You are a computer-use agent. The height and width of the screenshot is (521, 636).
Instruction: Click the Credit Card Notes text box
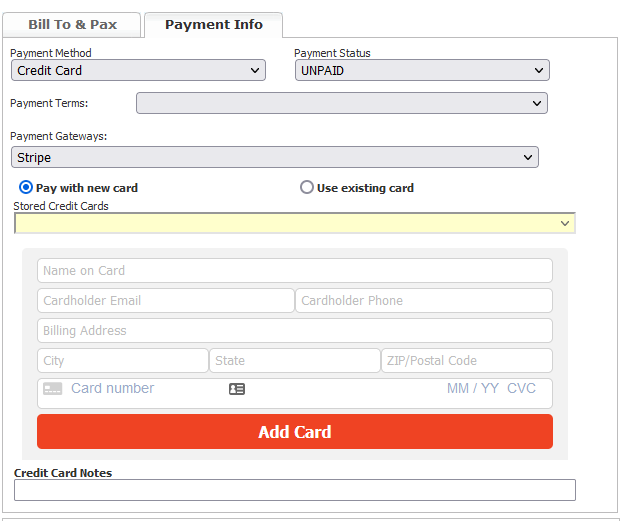295,490
